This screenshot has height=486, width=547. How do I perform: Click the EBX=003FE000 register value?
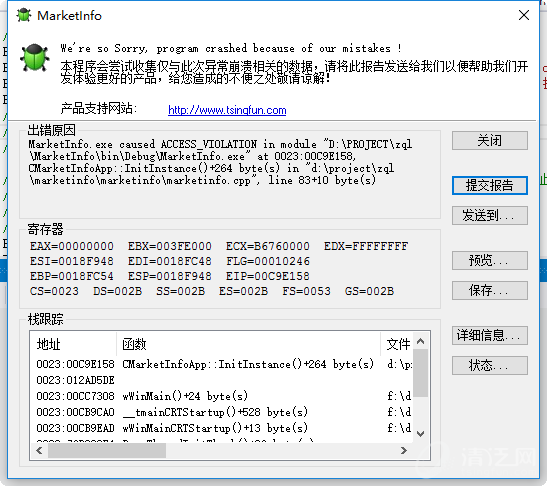pos(170,246)
